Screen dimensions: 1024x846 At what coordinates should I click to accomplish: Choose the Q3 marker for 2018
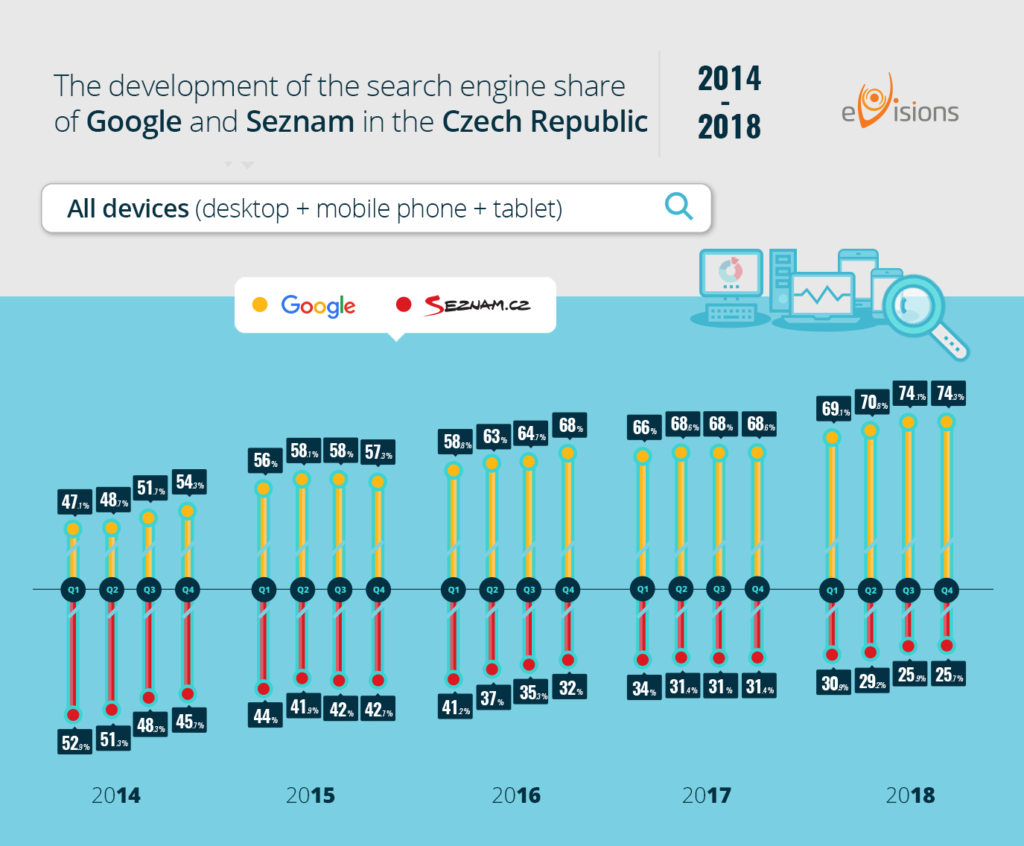click(x=908, y=590)
